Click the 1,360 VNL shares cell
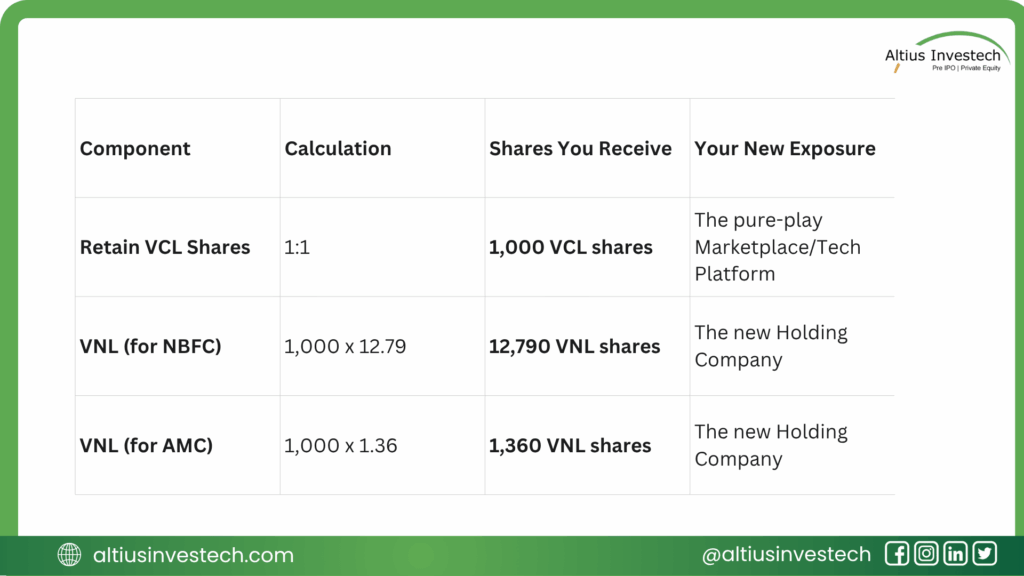This screenshot has width=1024, height=576. pyautogui.click(x=570, y=446)
